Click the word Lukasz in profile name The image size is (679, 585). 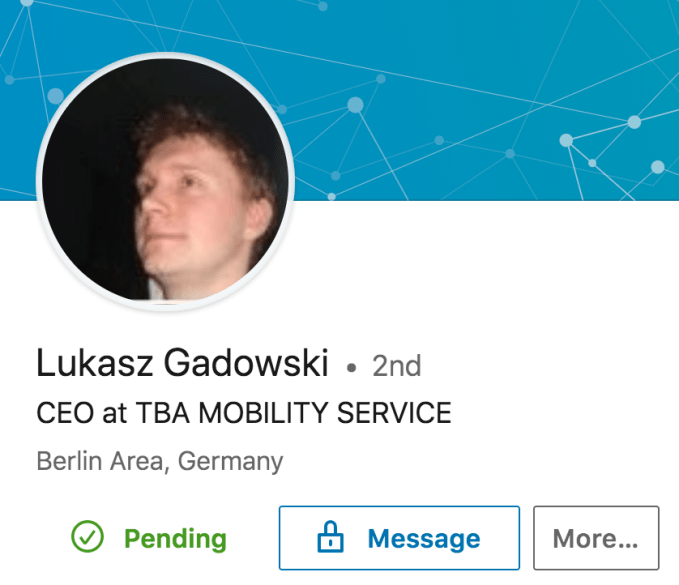94,364
